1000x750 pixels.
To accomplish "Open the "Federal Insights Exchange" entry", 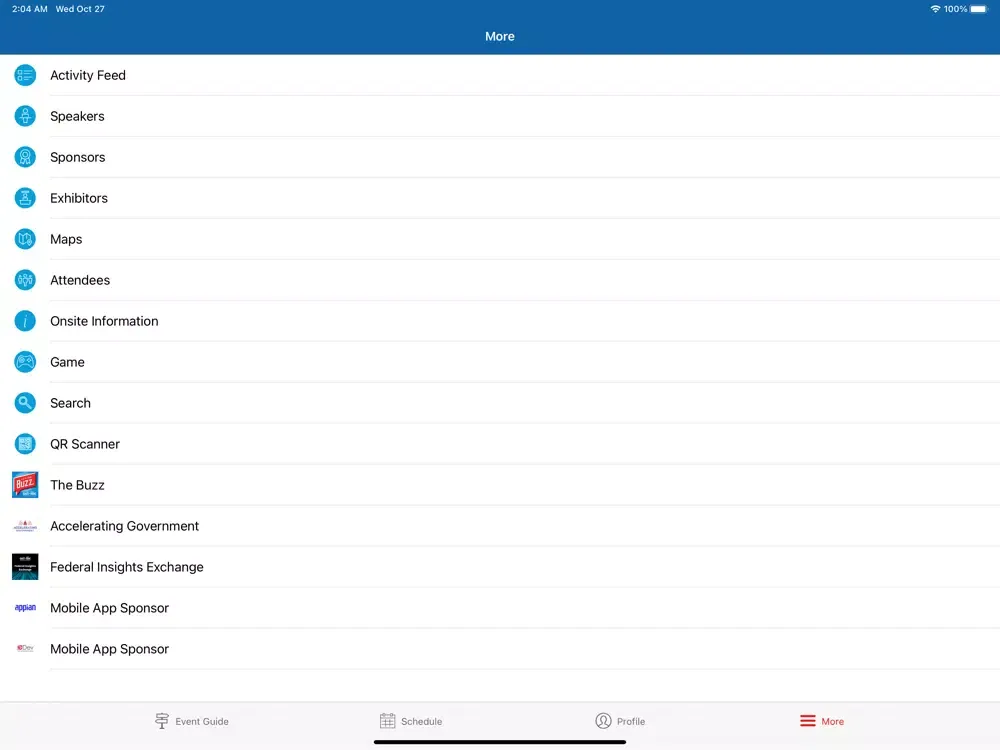I will [x=500, y=567].
